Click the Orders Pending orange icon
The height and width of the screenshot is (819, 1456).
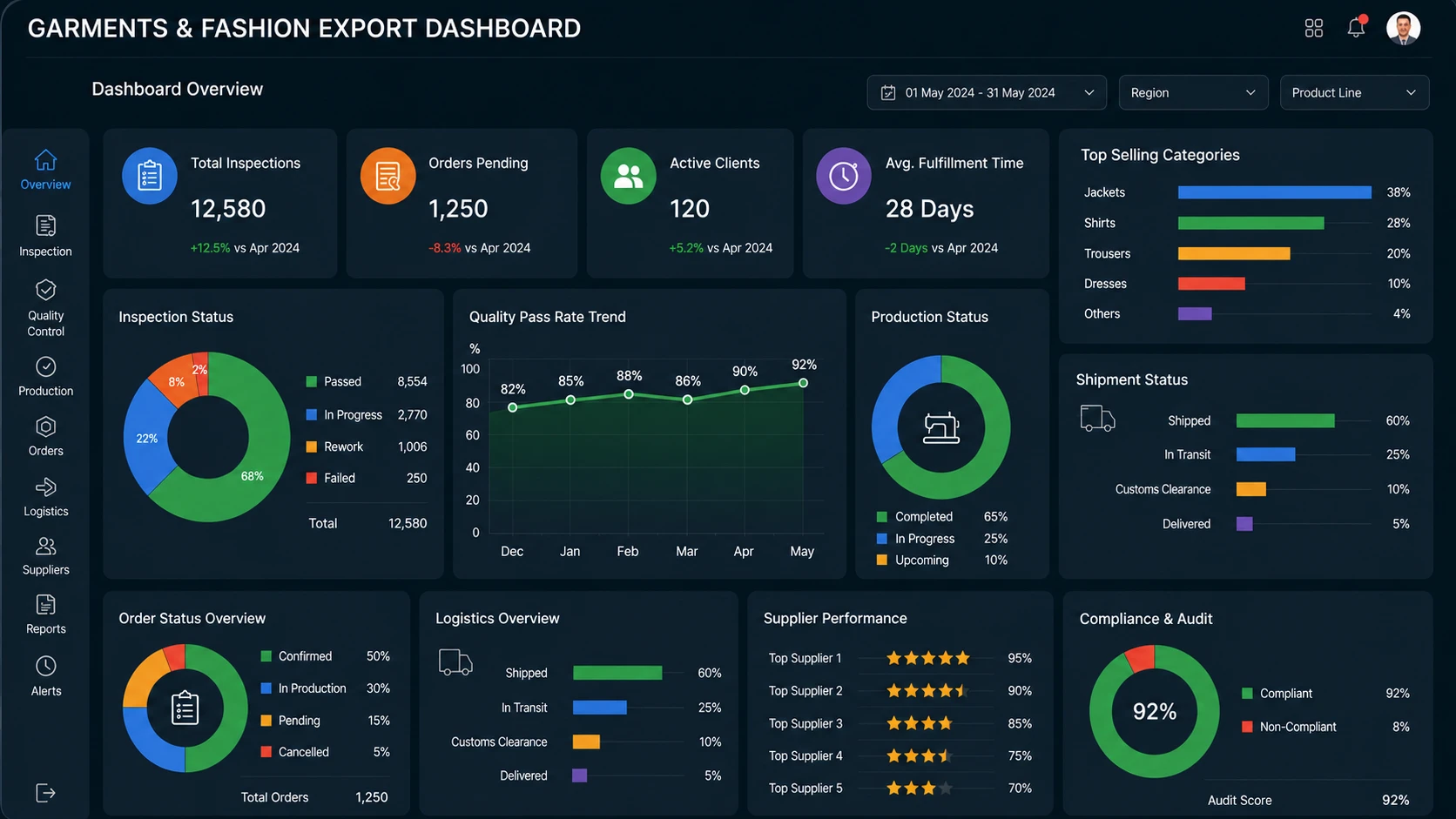388,176
